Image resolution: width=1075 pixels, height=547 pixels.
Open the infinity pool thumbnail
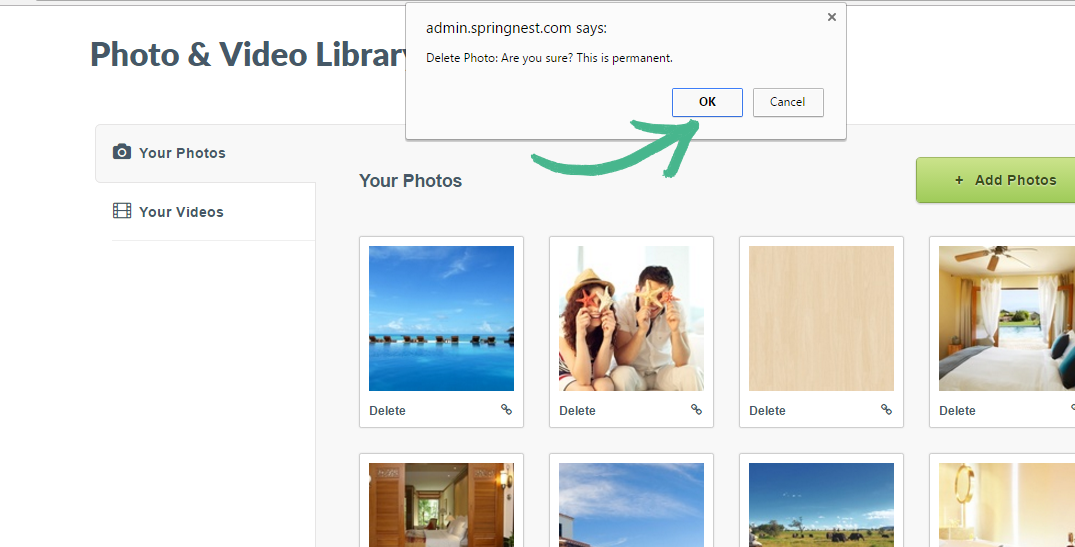pos(441,318)
